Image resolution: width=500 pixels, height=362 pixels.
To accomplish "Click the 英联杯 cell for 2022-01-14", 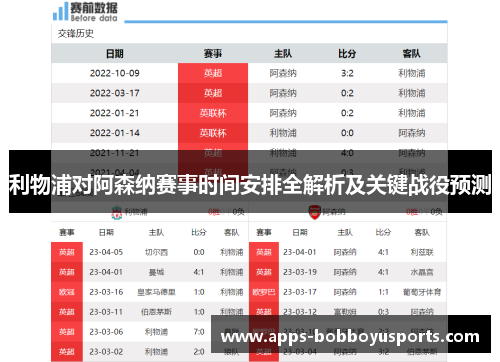I will pyautogui.click(x=213, y=133).
